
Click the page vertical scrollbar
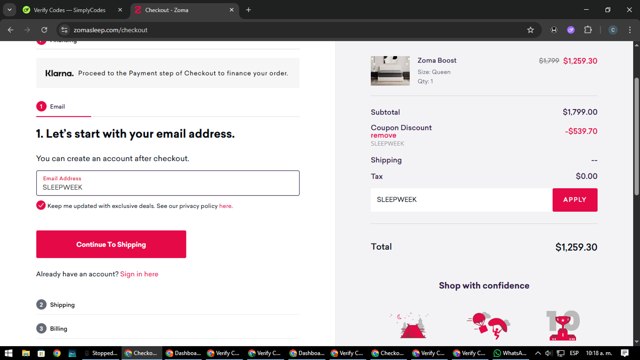tap(636, 137)
